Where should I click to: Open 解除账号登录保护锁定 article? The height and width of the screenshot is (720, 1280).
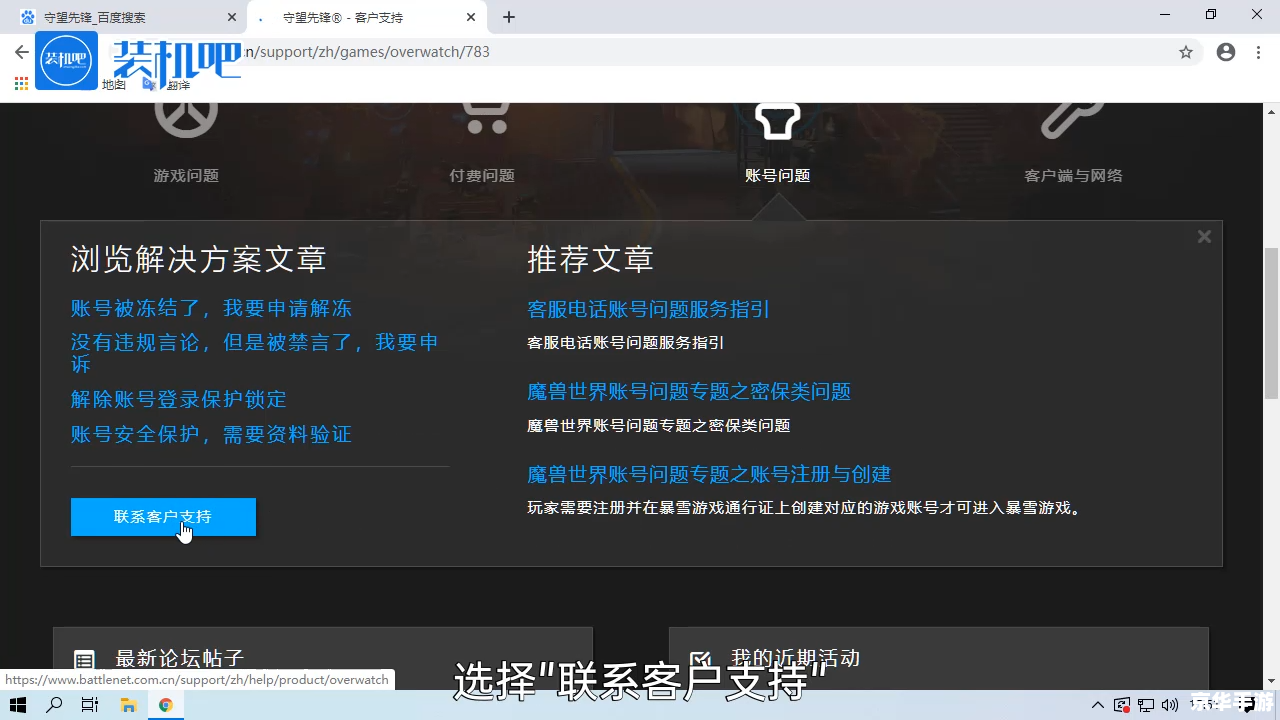click(x=179, y=399)
